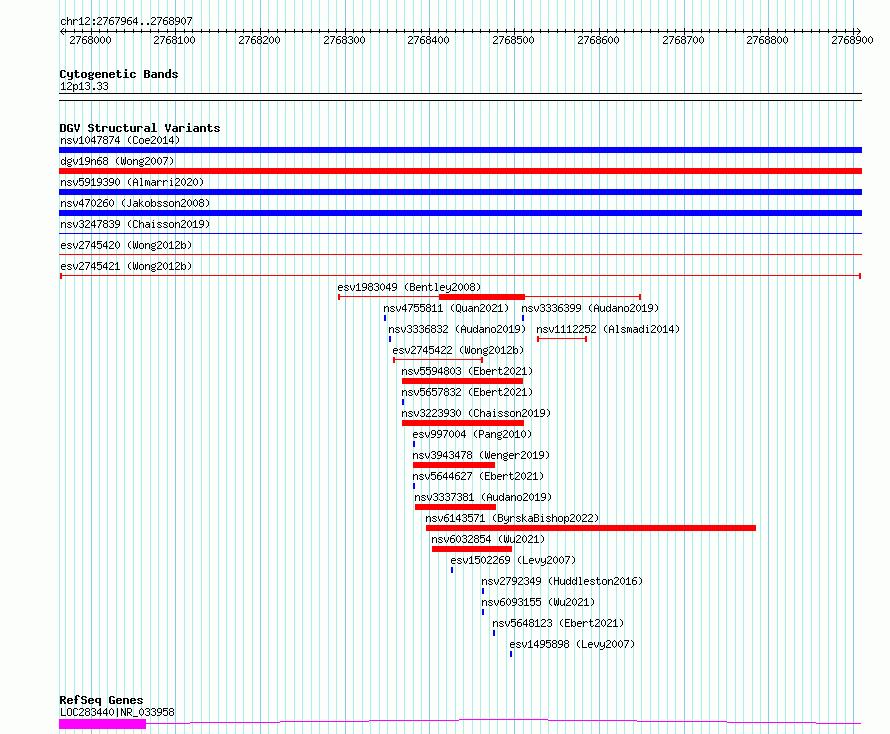Image resolution: width=890 pixels, height=734 pixels.
Task: Open nsv2792349 (Huddleston2016) variant
Action: point(562,581)
